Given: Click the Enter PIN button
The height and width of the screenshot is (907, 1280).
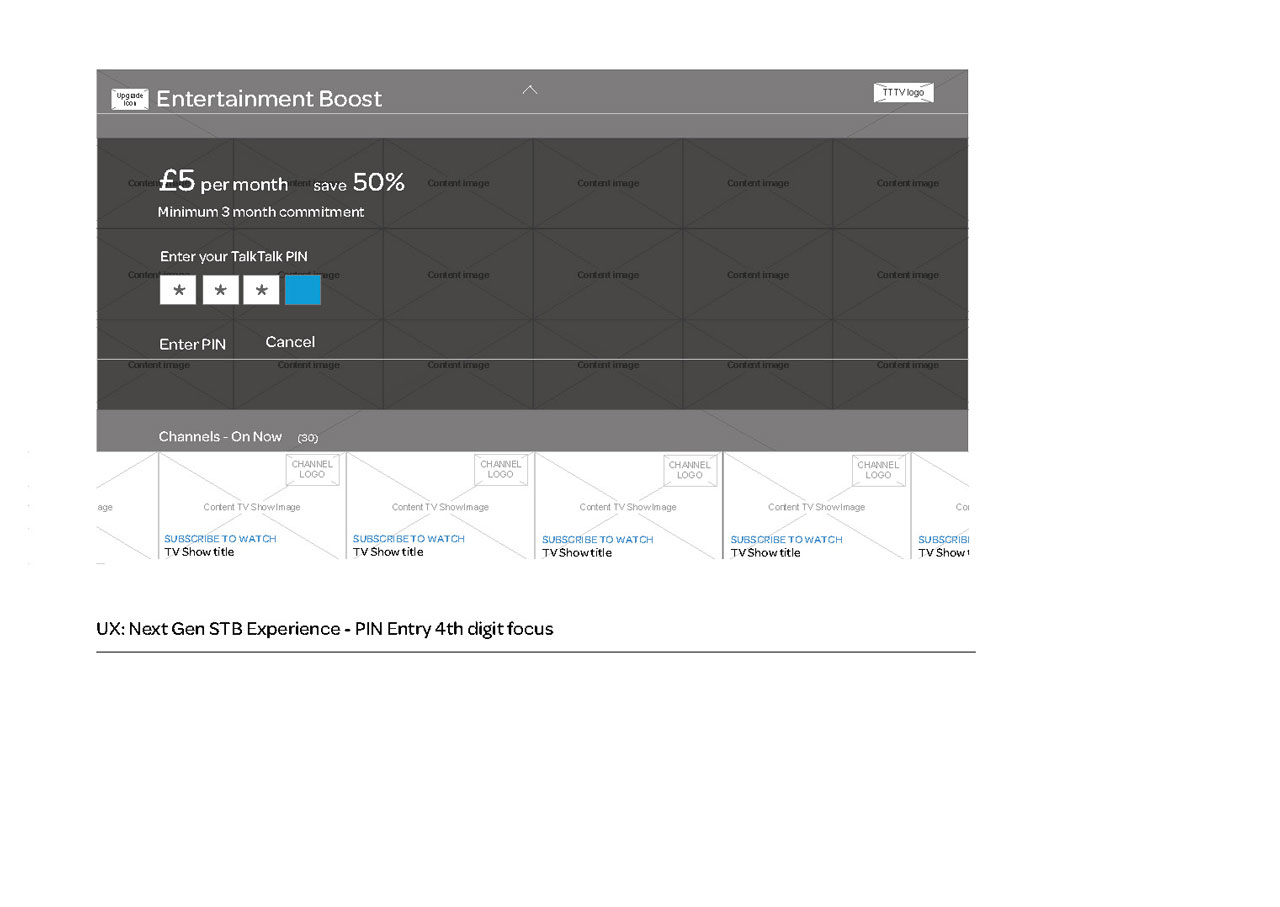Looking at the screenshot, I should tap(193, 344).
